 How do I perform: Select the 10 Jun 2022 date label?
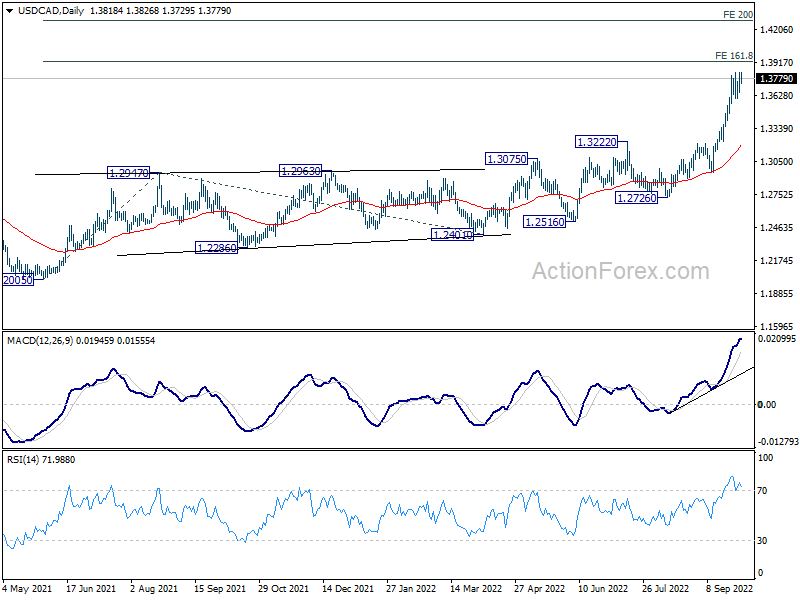(x=603, y=589)
